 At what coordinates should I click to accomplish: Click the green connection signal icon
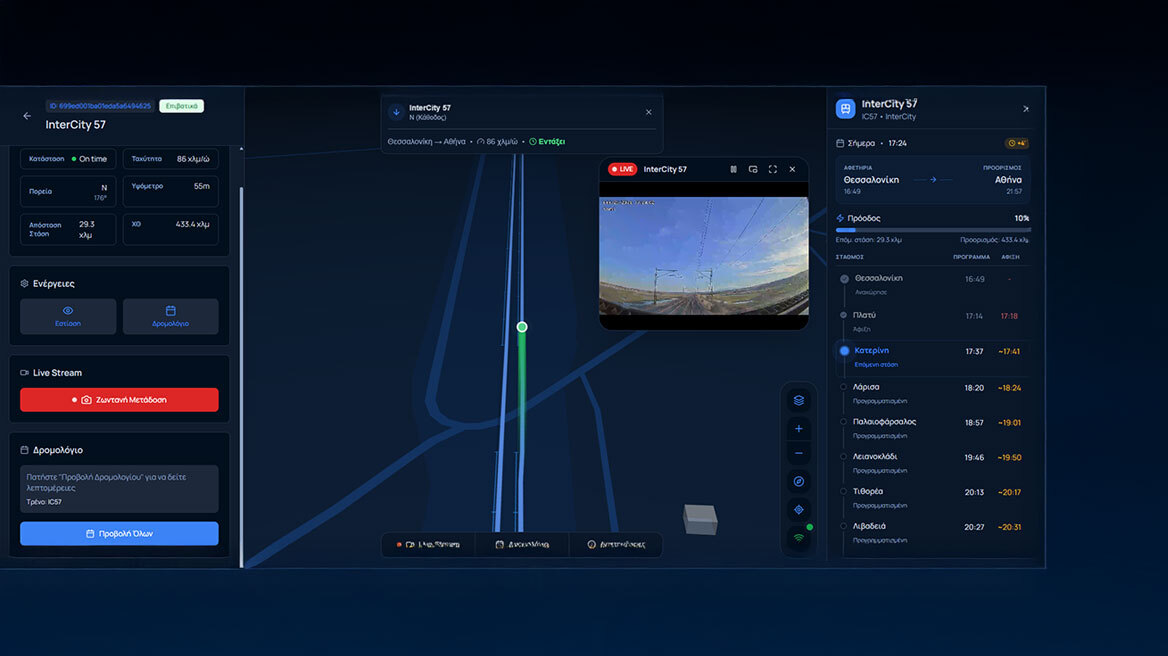798,537
